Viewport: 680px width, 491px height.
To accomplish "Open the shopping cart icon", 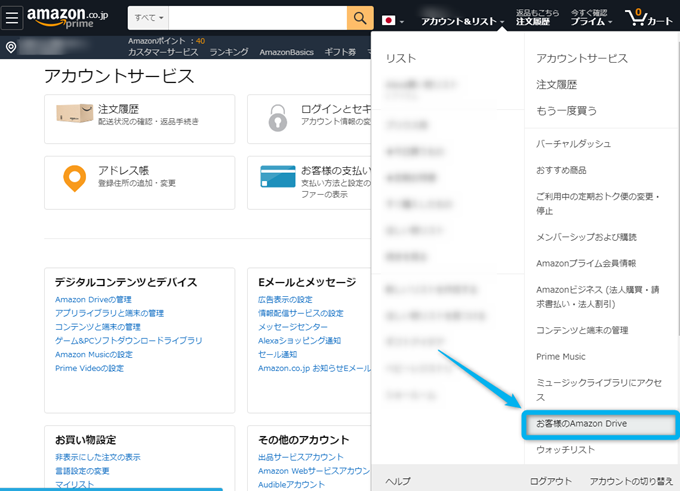I will [648, 18].
